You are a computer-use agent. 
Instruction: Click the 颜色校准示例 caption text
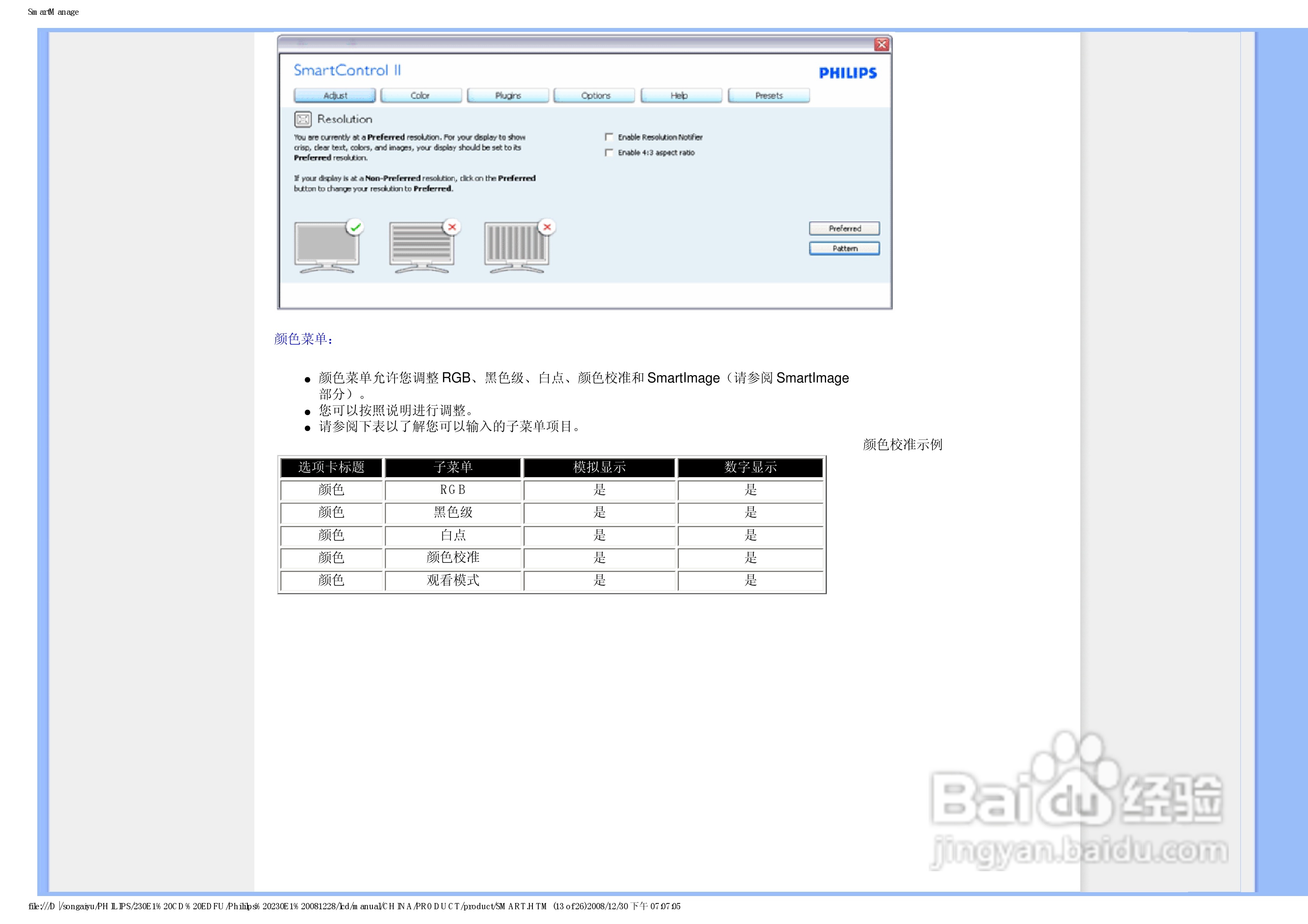click(903, 445)
